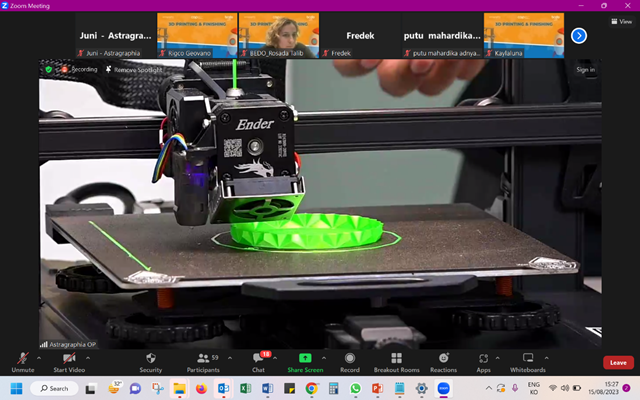This screenshot has height=400, width=640.
Task: Open Whiteboards
Action: point(528,362)
